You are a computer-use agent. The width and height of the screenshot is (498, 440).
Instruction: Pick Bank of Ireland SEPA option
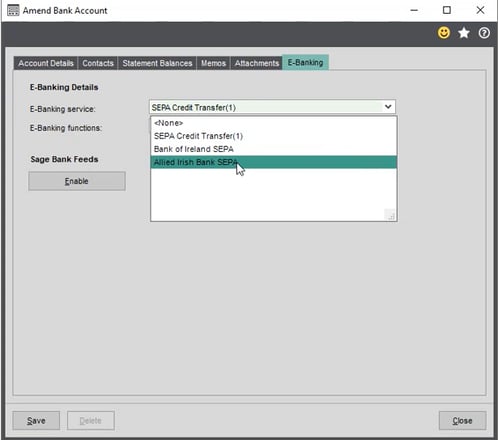[274, 149]
